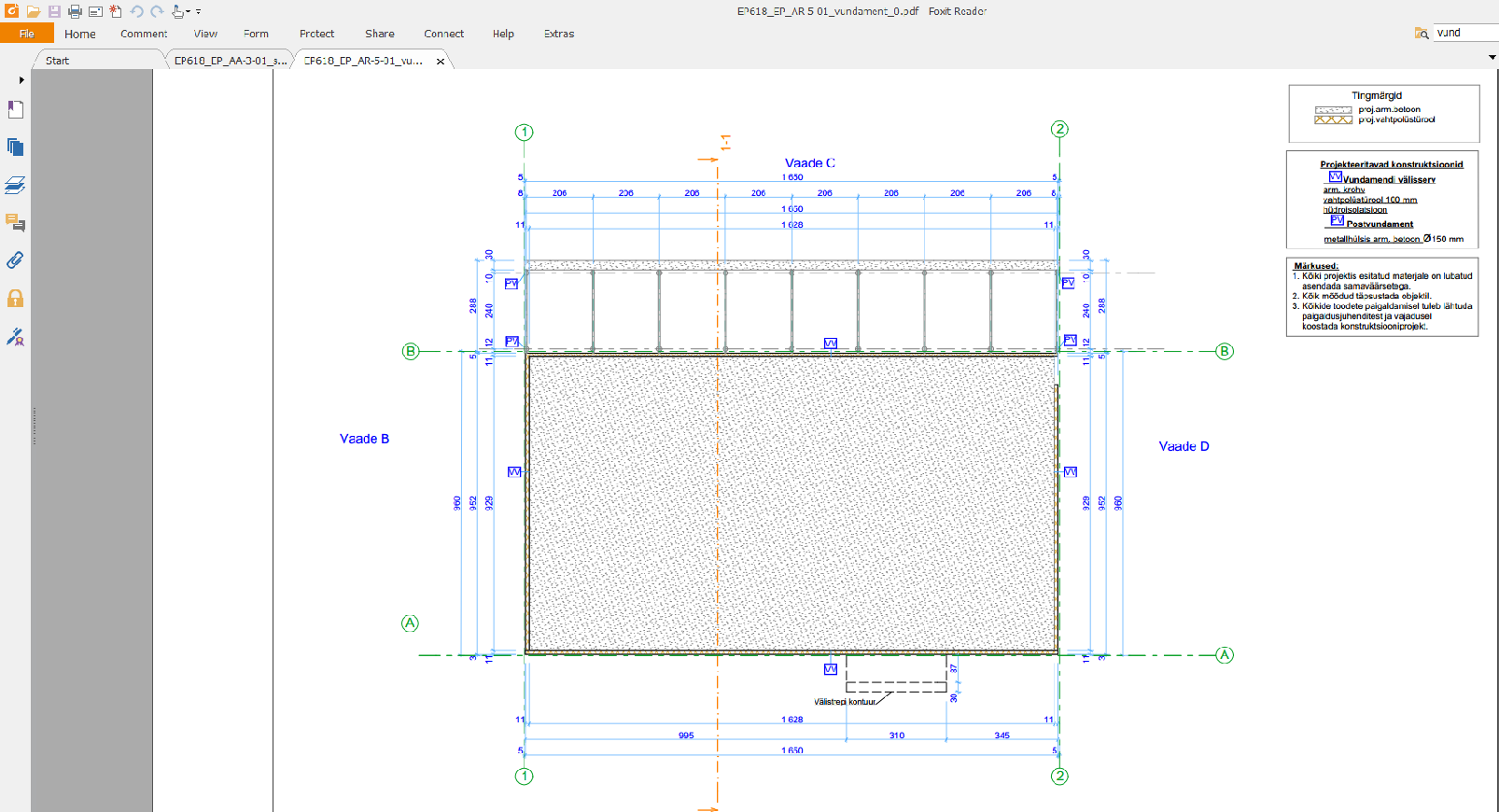Switch to EP618_EP_AA-3-01 document tab
Image resolution: width=1499 pixels, height=812 pixels.
[x=230, y=61]
